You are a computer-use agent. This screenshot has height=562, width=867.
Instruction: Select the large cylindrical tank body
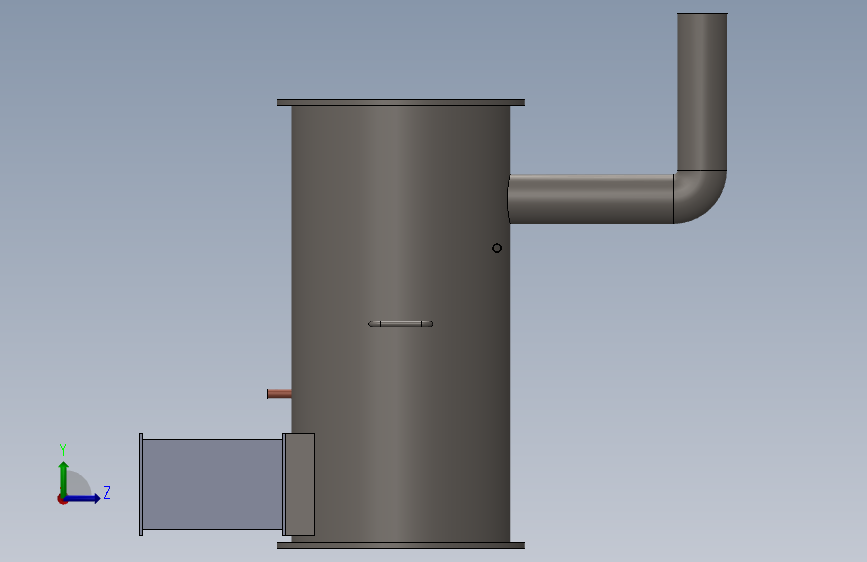click(400, 324)
